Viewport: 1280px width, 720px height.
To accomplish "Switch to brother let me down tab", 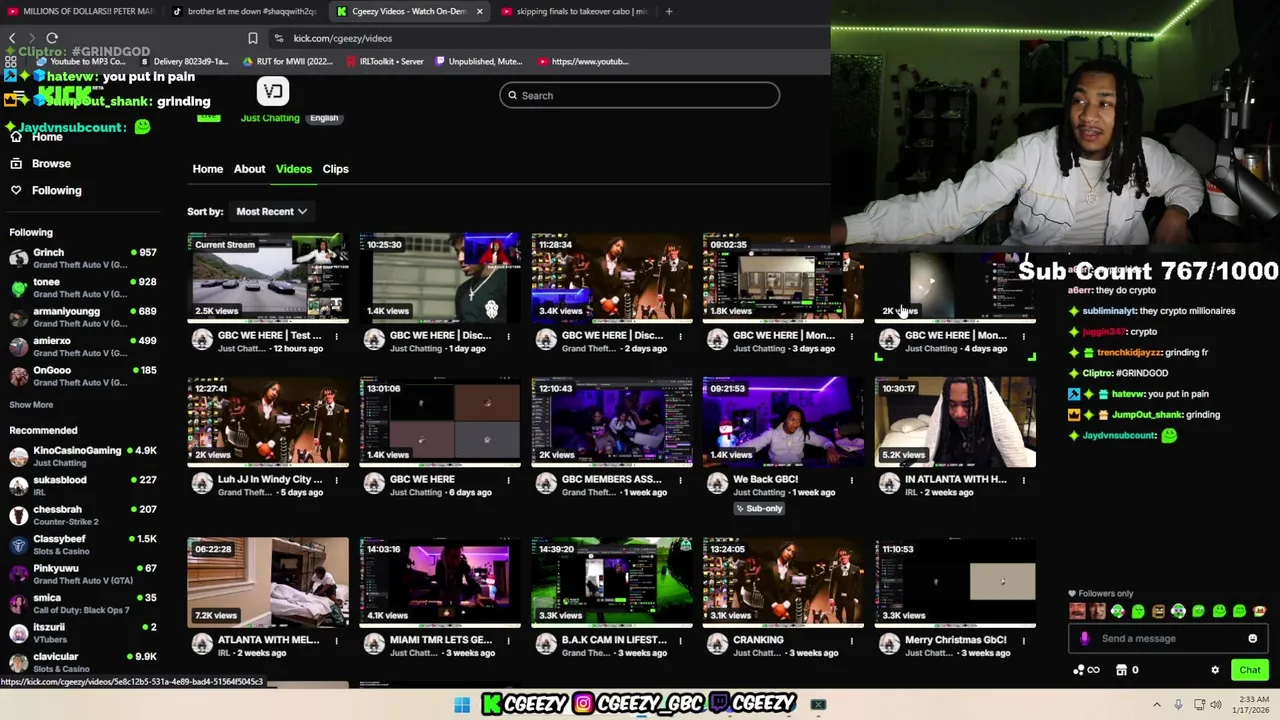I will (245, 11).
